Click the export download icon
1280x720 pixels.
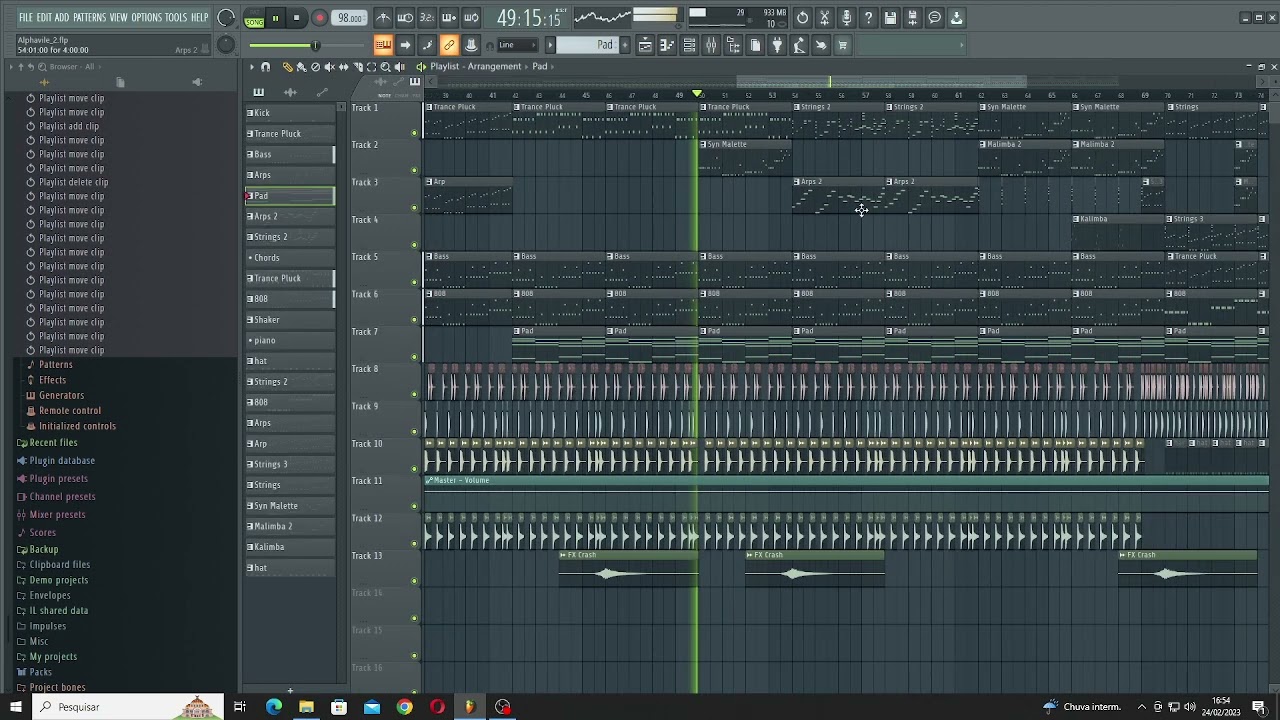pyautogui.click(x=956, y=18)
